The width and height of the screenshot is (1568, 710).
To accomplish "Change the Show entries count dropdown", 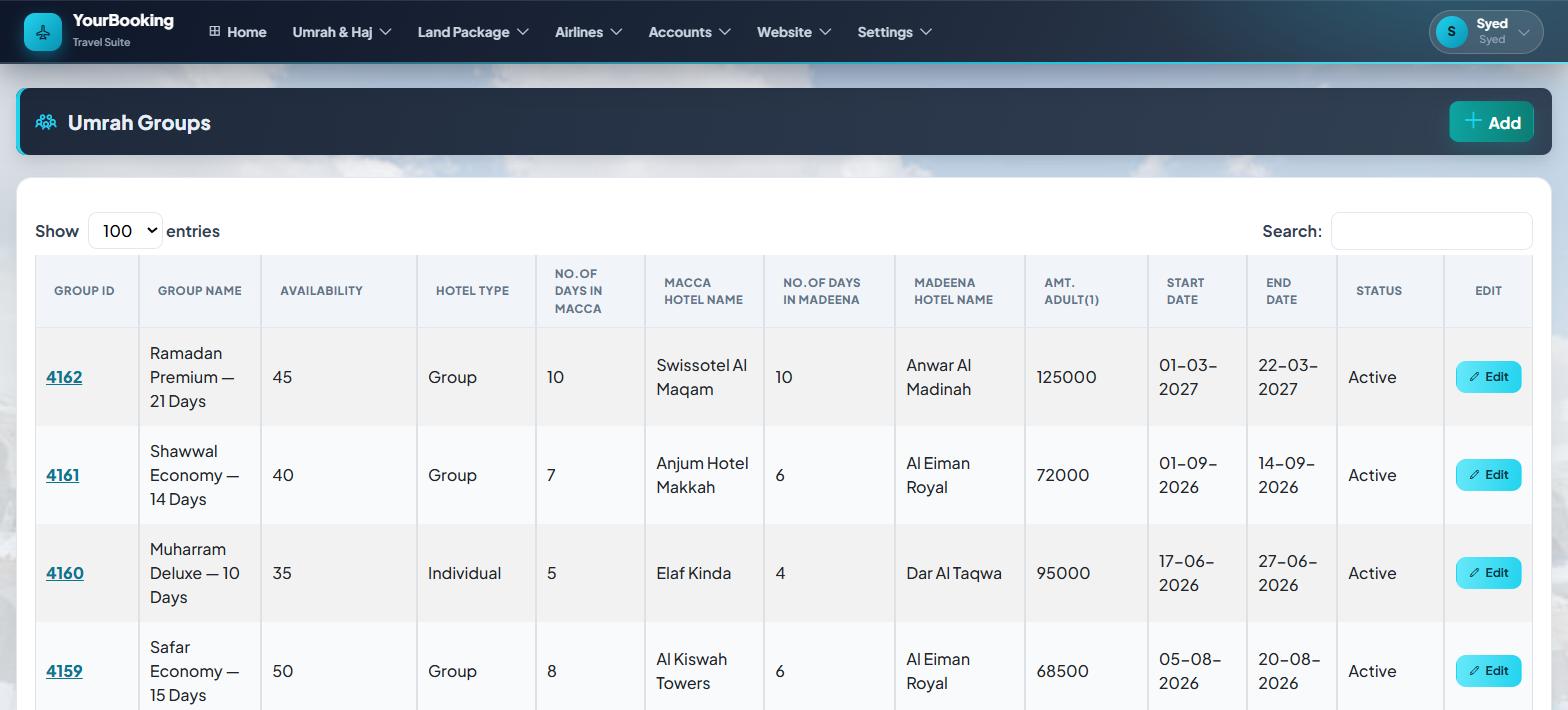I will pyautogui.click(x=125, y=231).
